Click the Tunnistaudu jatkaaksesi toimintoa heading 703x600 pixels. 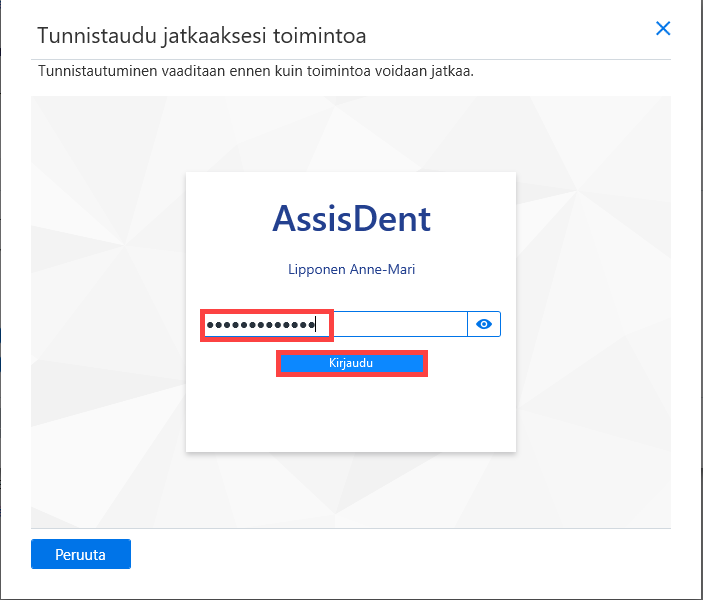point(202,36)
